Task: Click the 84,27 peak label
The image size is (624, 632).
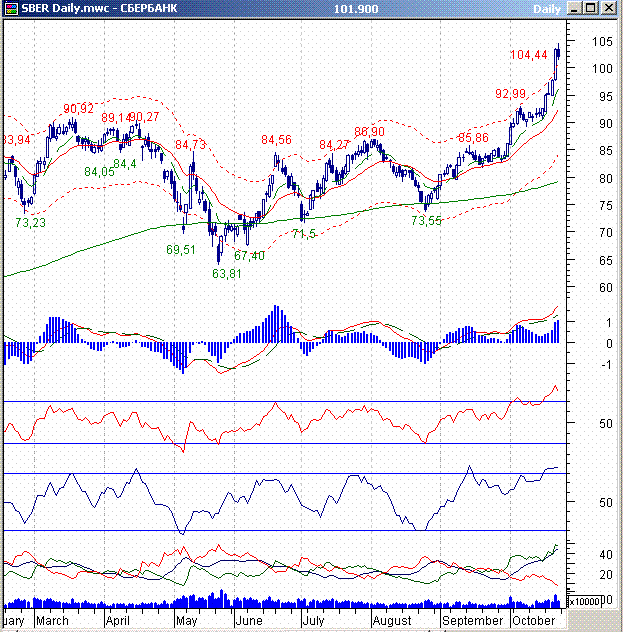Action: coord(334,144)
